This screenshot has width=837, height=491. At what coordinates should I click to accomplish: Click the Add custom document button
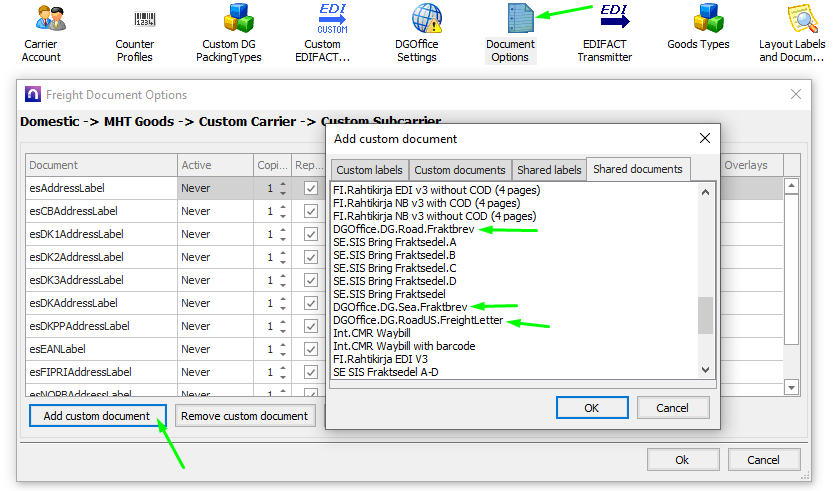98,416
